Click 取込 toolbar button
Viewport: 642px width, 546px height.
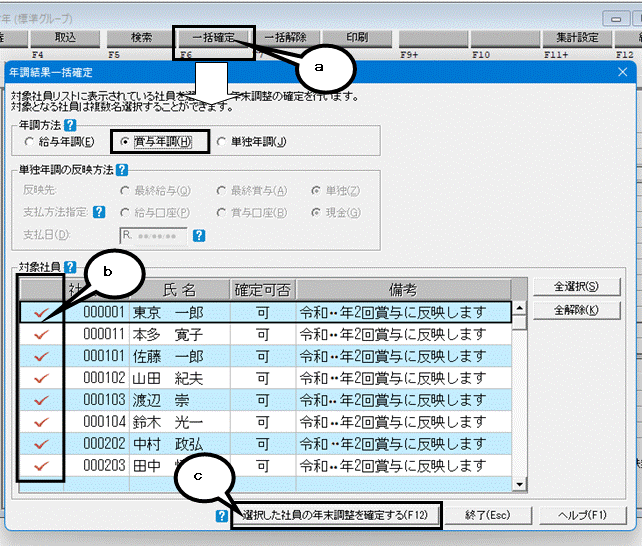click(65, 38)
